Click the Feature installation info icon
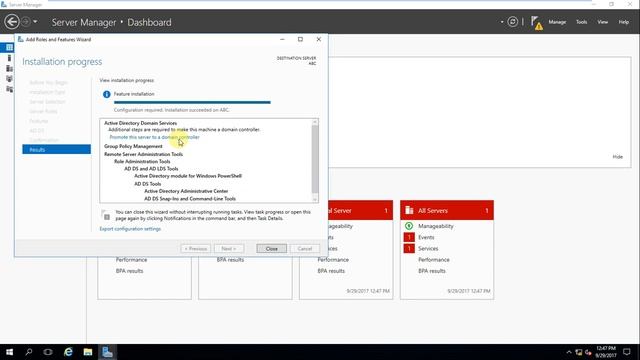The image size is (640, 360). tap(107, 94)
